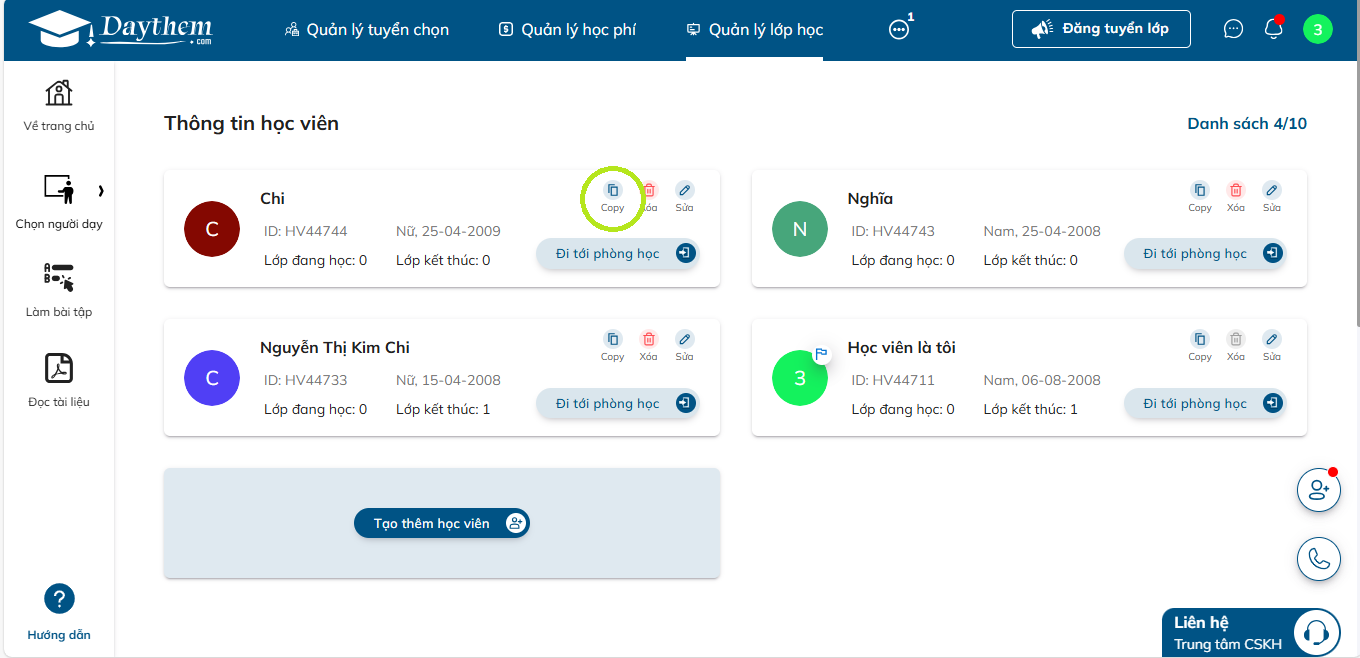The image size is (1360, 658).
Task: Click Đăng tuyển lớp button
Action: pyautogui.click(x=1101, y=29)
